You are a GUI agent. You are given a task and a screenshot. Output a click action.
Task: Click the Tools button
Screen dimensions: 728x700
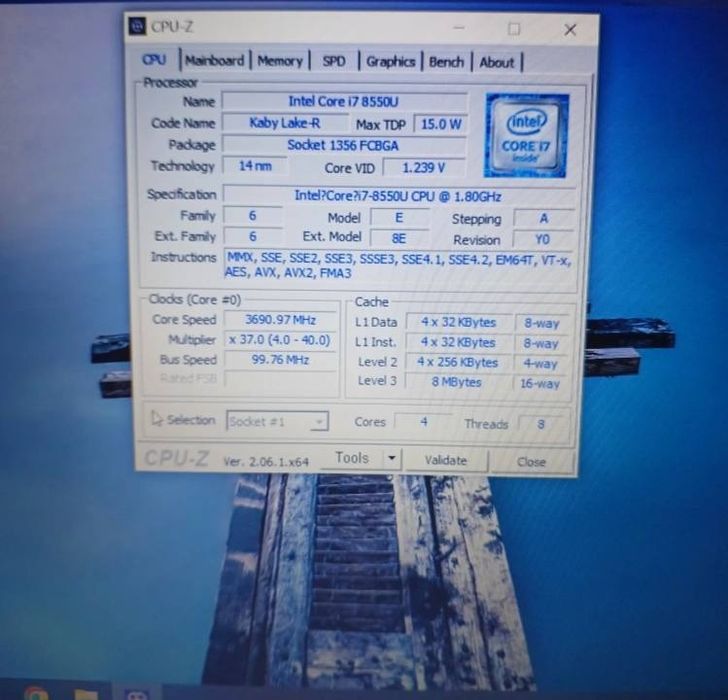(352, 458)
